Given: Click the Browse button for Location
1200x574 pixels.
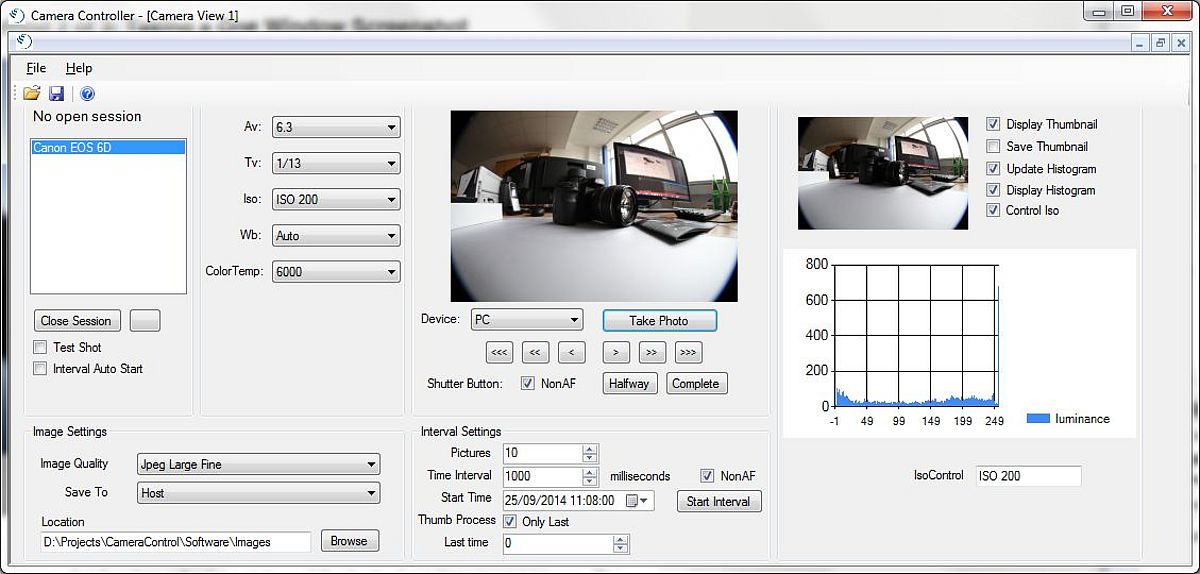Looking at the screenshot, I should click(349, 541).
